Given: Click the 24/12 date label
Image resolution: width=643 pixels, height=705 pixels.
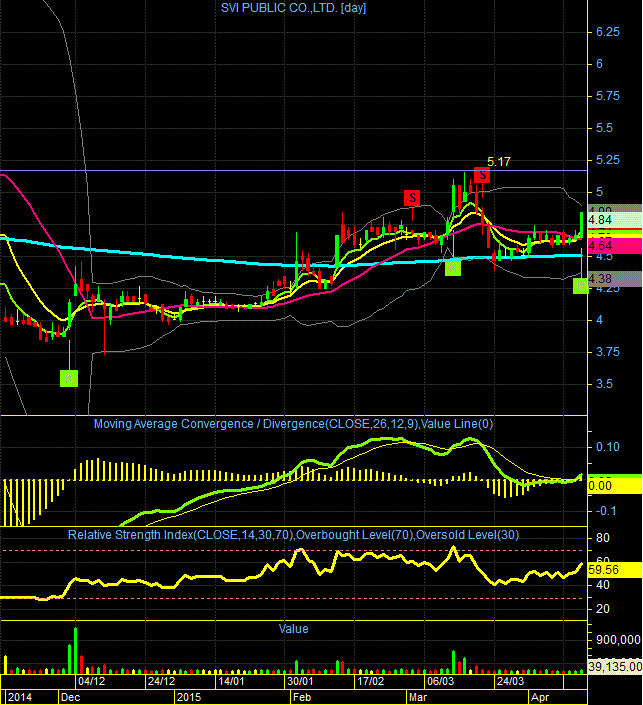Looking at the screenshot, I should click(161, 681).
